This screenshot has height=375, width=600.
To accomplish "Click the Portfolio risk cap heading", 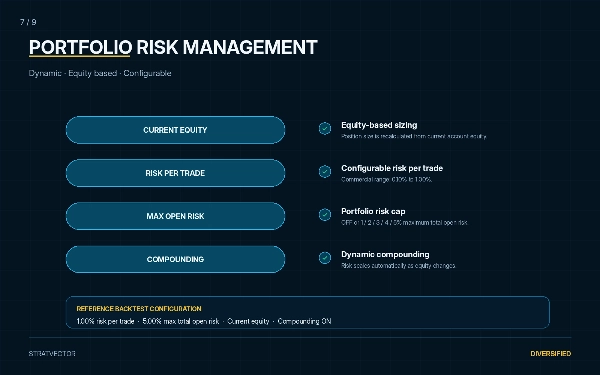I will point(373,211).
